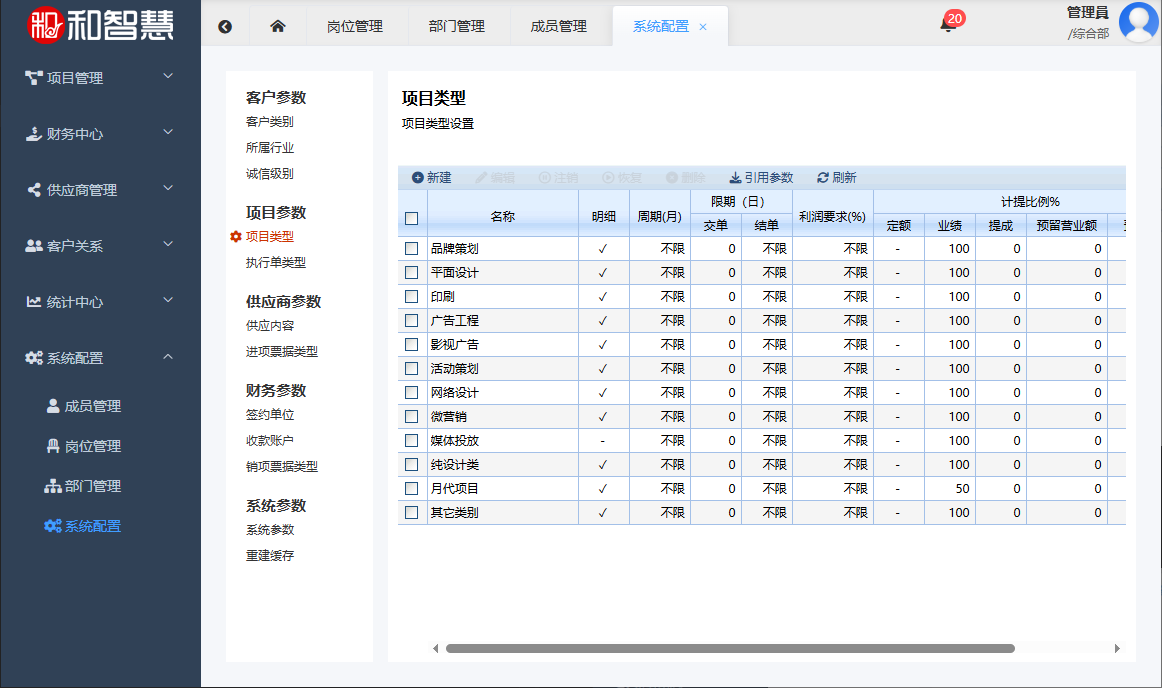
Task: Click the 财务中心 sidebar icon
Action: coord(33,134)
